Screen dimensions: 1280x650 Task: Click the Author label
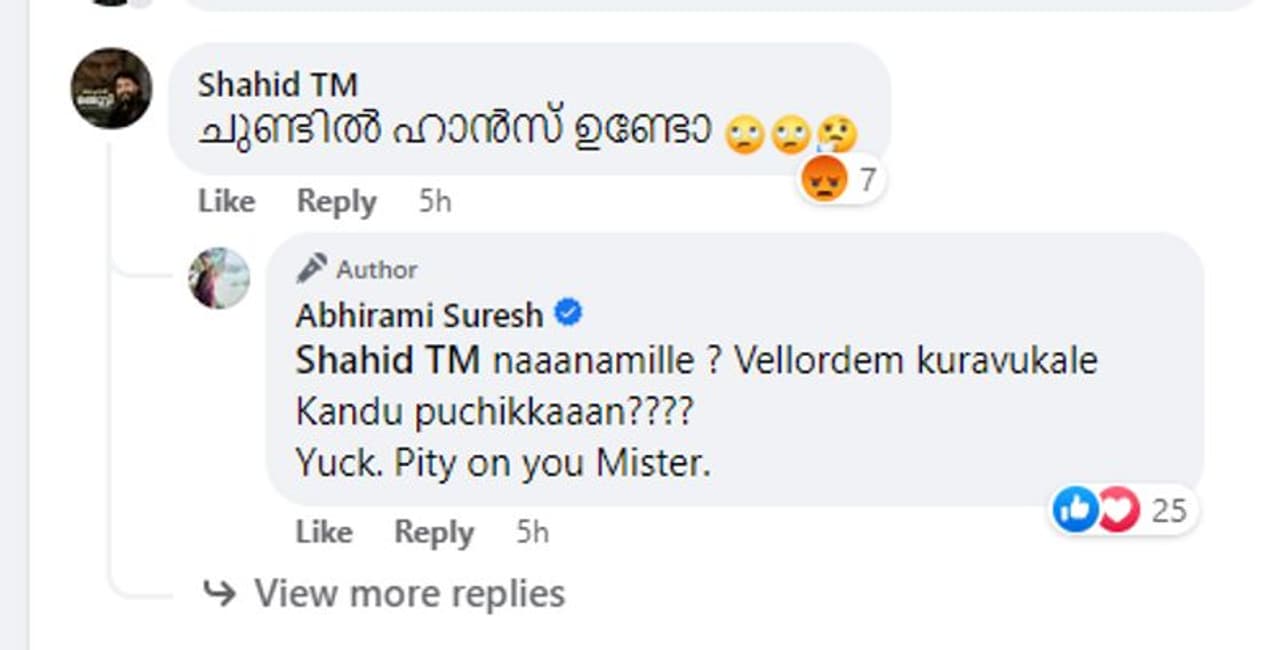[377, 270]
